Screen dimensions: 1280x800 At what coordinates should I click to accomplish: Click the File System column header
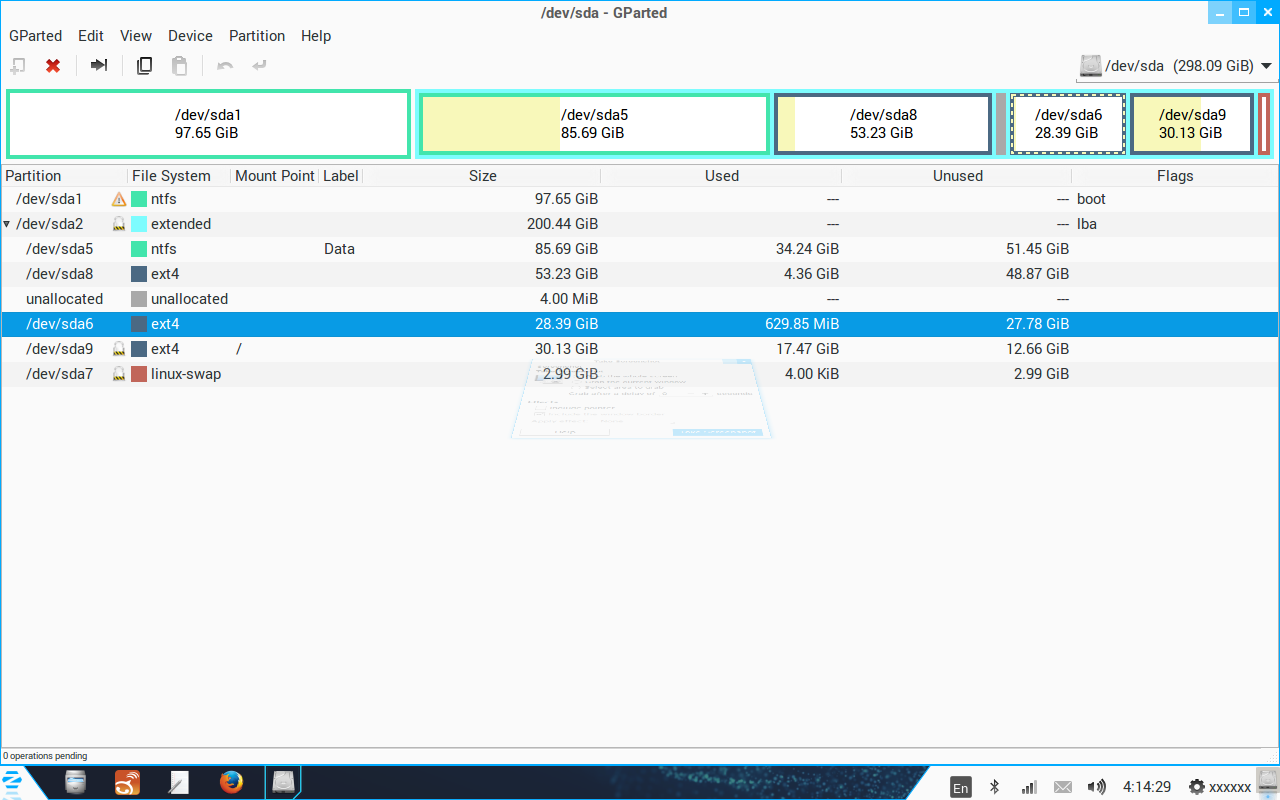click(171, 176)
